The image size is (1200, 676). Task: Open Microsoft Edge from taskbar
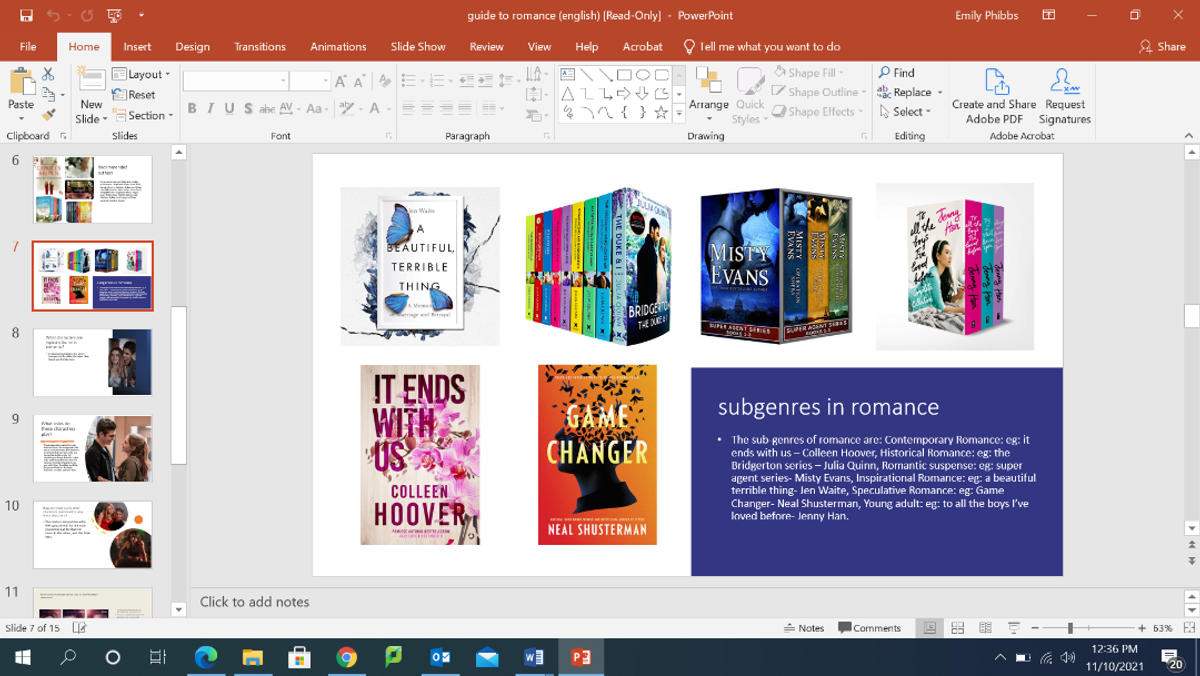click(x=206, y=657)
